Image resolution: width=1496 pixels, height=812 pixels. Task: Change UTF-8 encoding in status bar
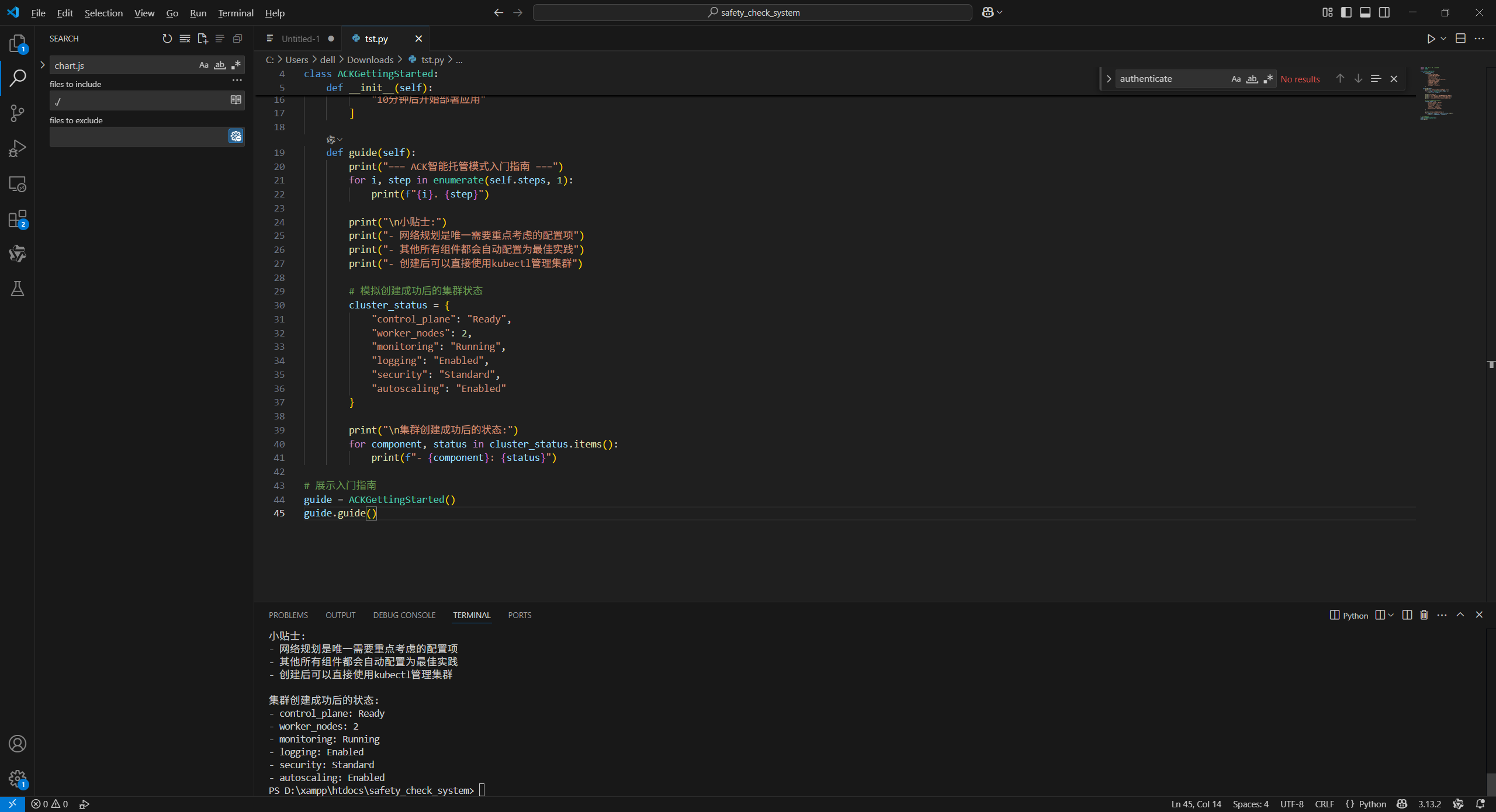point(1291,804)
